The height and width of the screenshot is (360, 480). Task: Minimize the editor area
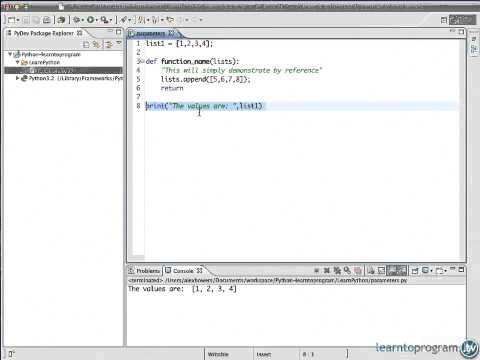pyautogui.click(x=452, y=31)
